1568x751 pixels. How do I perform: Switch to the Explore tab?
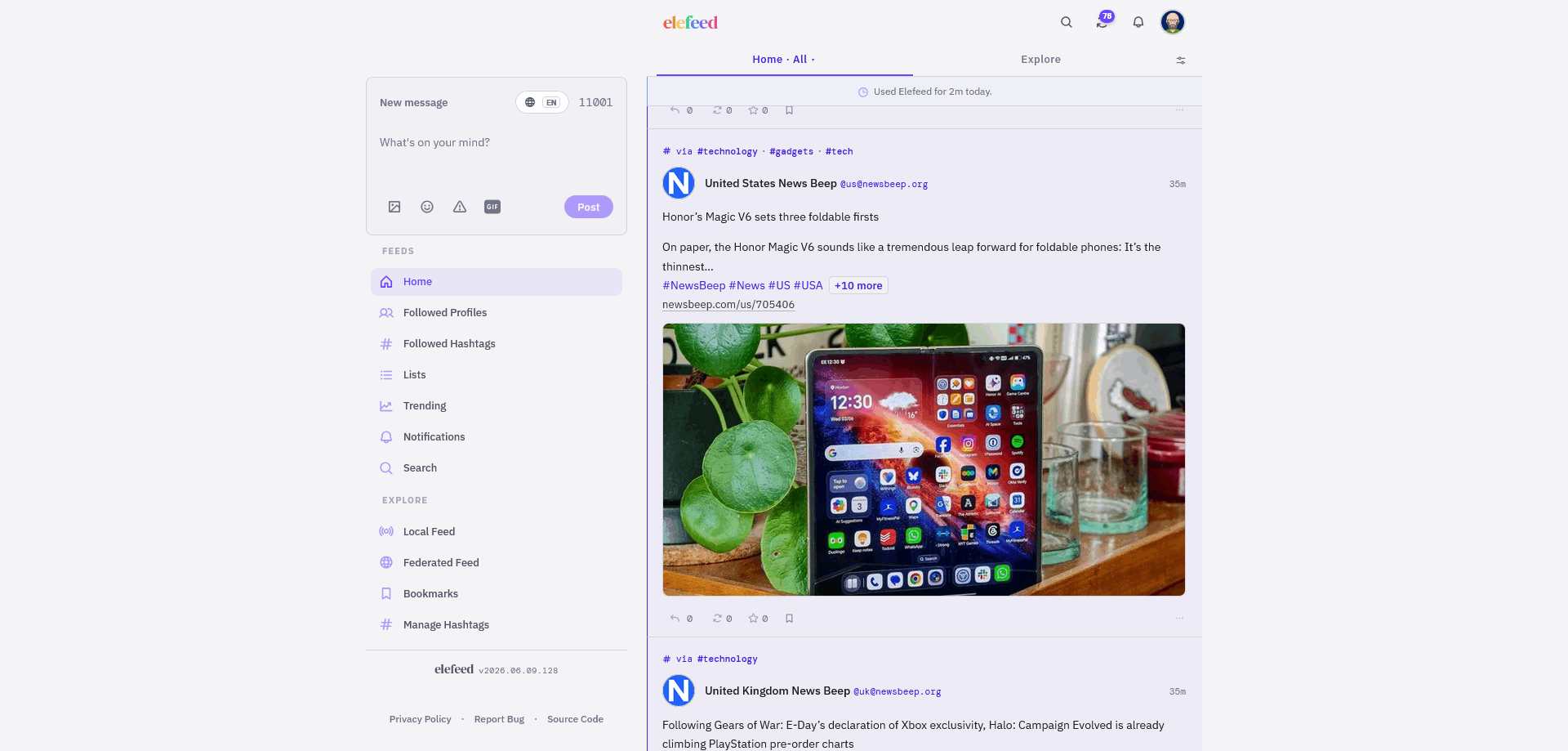point(1040,60)
